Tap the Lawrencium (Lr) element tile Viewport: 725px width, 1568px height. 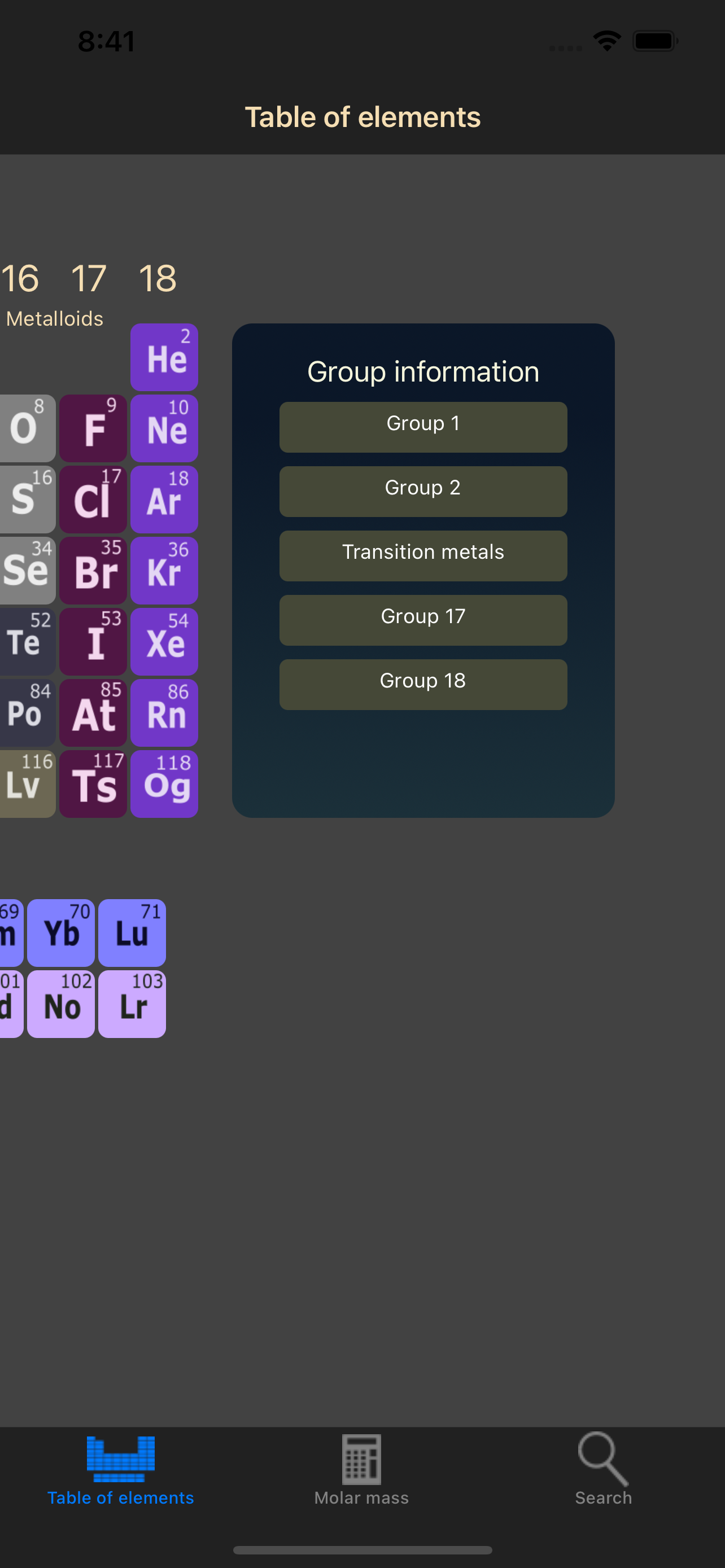(x=132, y=1004)
